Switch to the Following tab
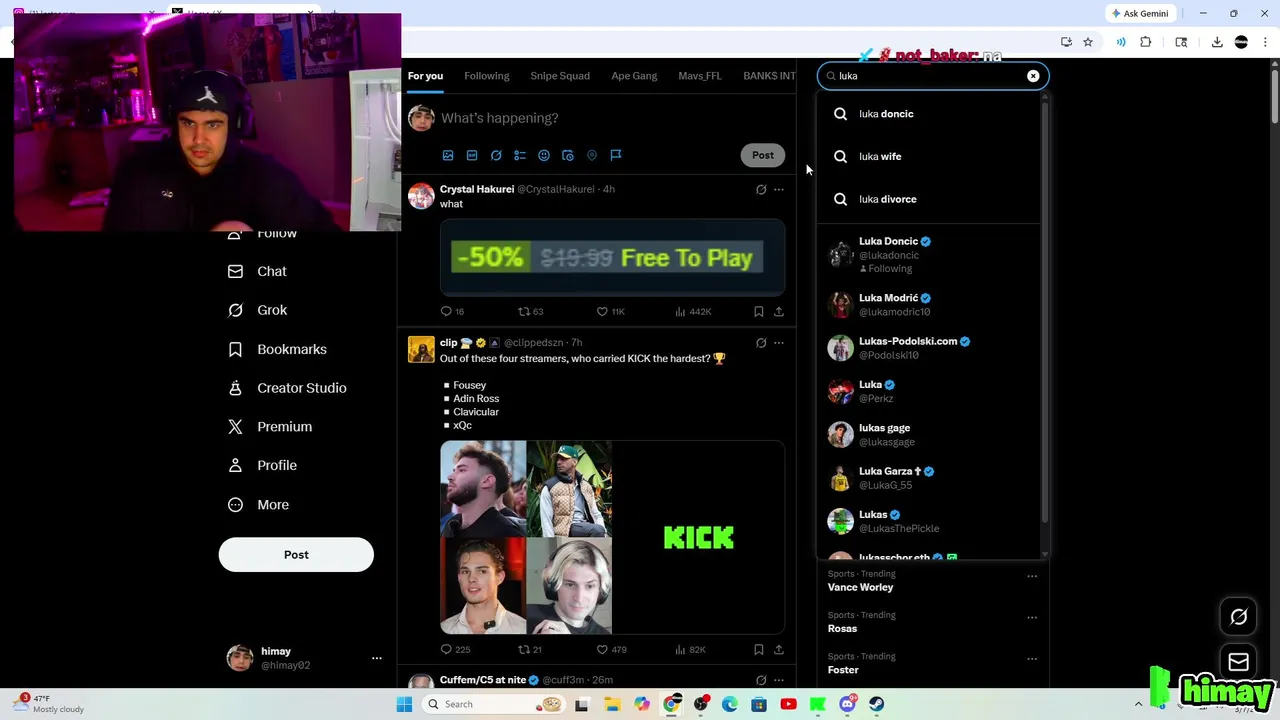Viewport: 1280px width, 720px height. click(487, 76)
